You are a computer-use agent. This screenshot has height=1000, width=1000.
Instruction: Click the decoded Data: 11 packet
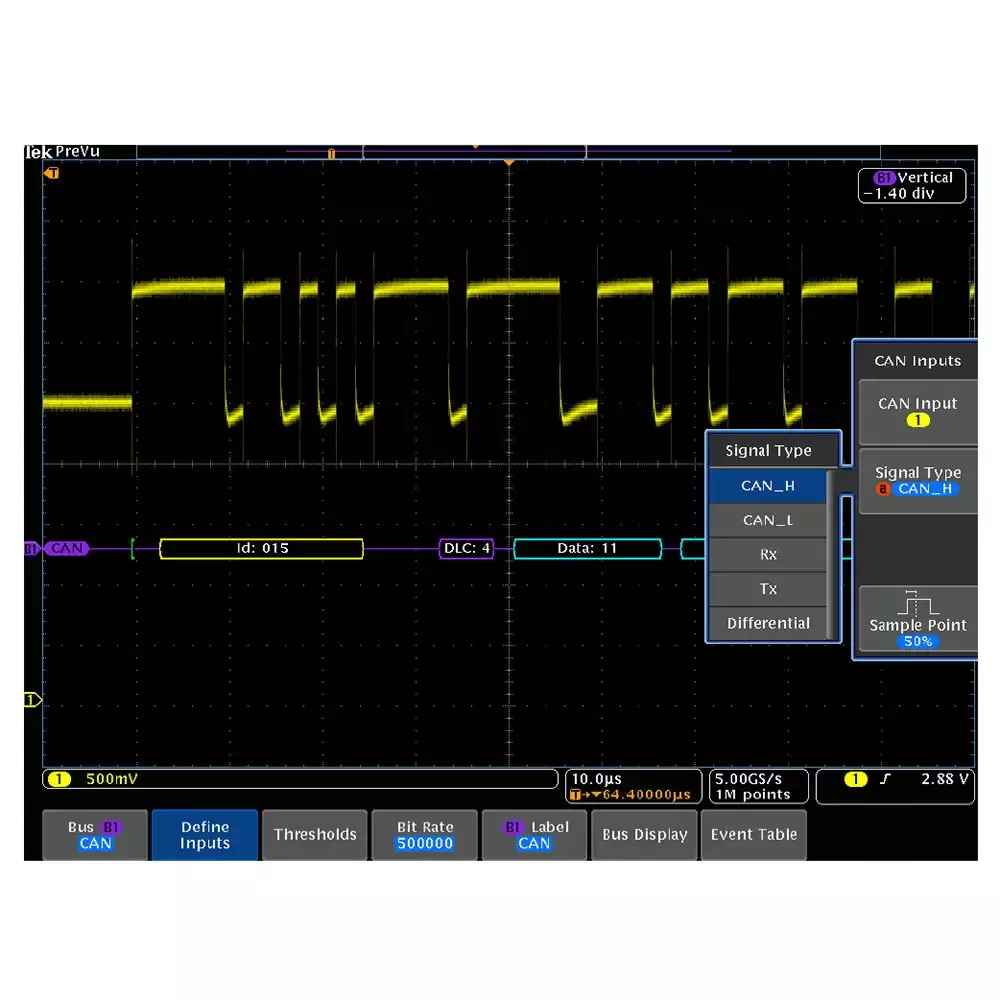[x=587, y=548]
